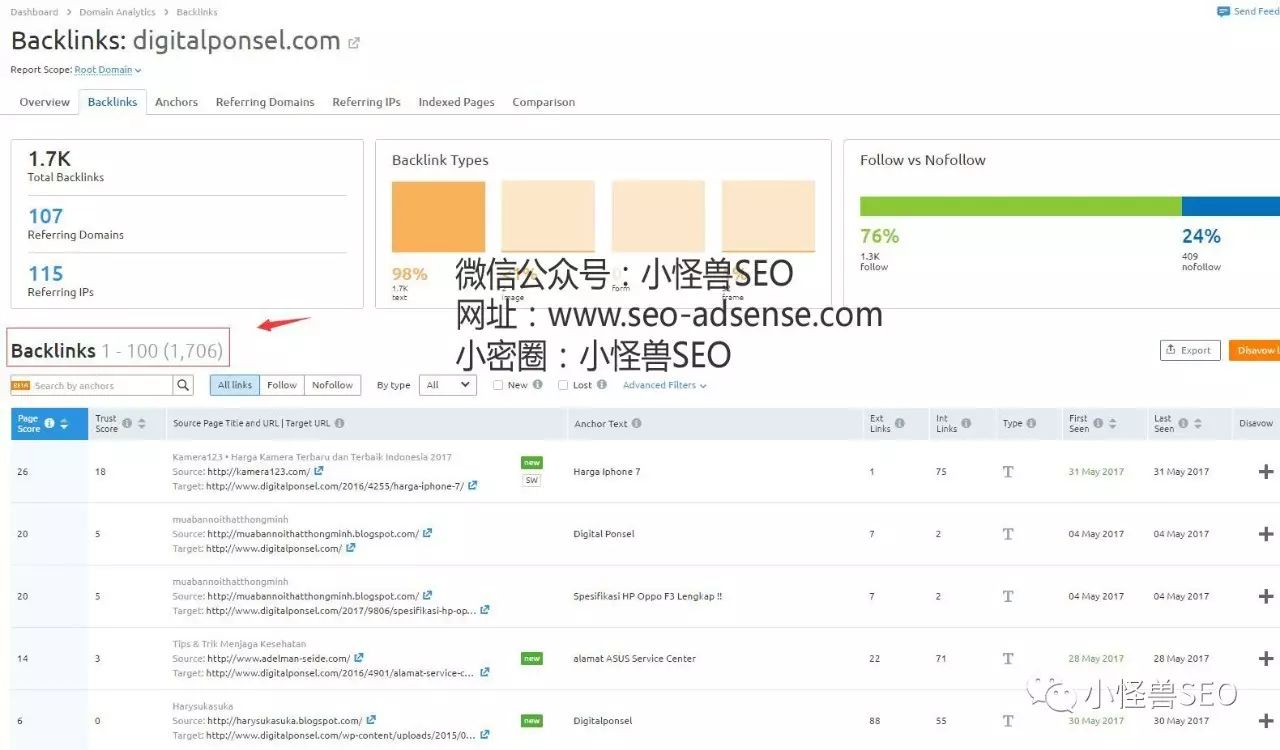This screenshot has width=1280, height=750.
Task: Click plus disavow icon for Digital Ponsel row
Action: (1266, 534)
